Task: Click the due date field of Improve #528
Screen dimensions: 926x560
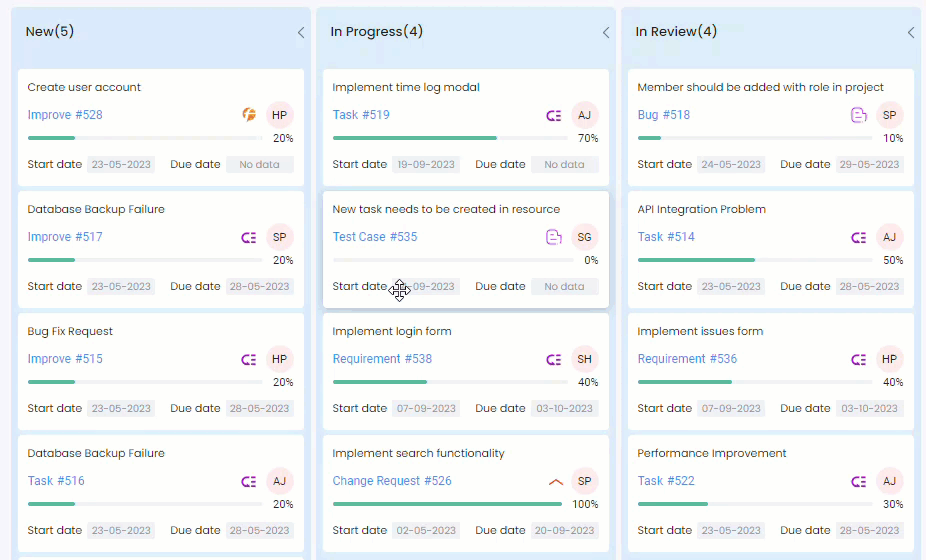Action: pyautogui.click(x=260, y=164)
